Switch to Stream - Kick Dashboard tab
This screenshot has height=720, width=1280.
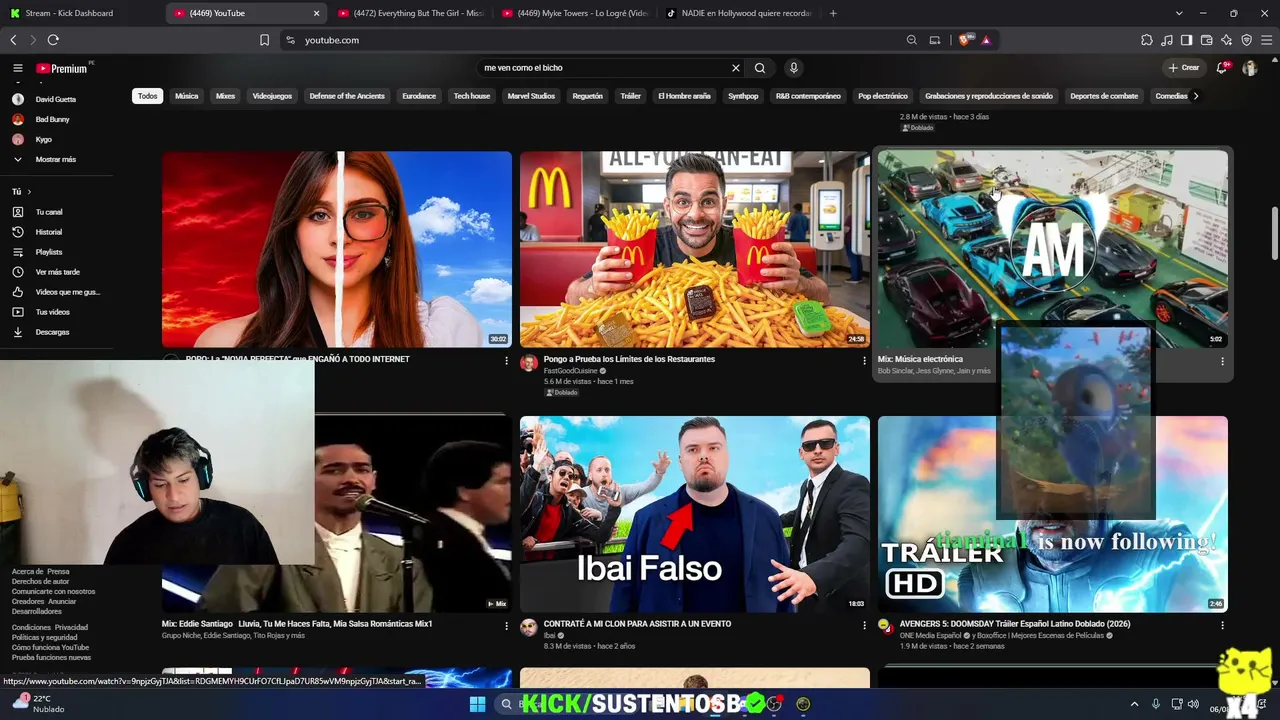pyautogui.click(x=82, y=13)
